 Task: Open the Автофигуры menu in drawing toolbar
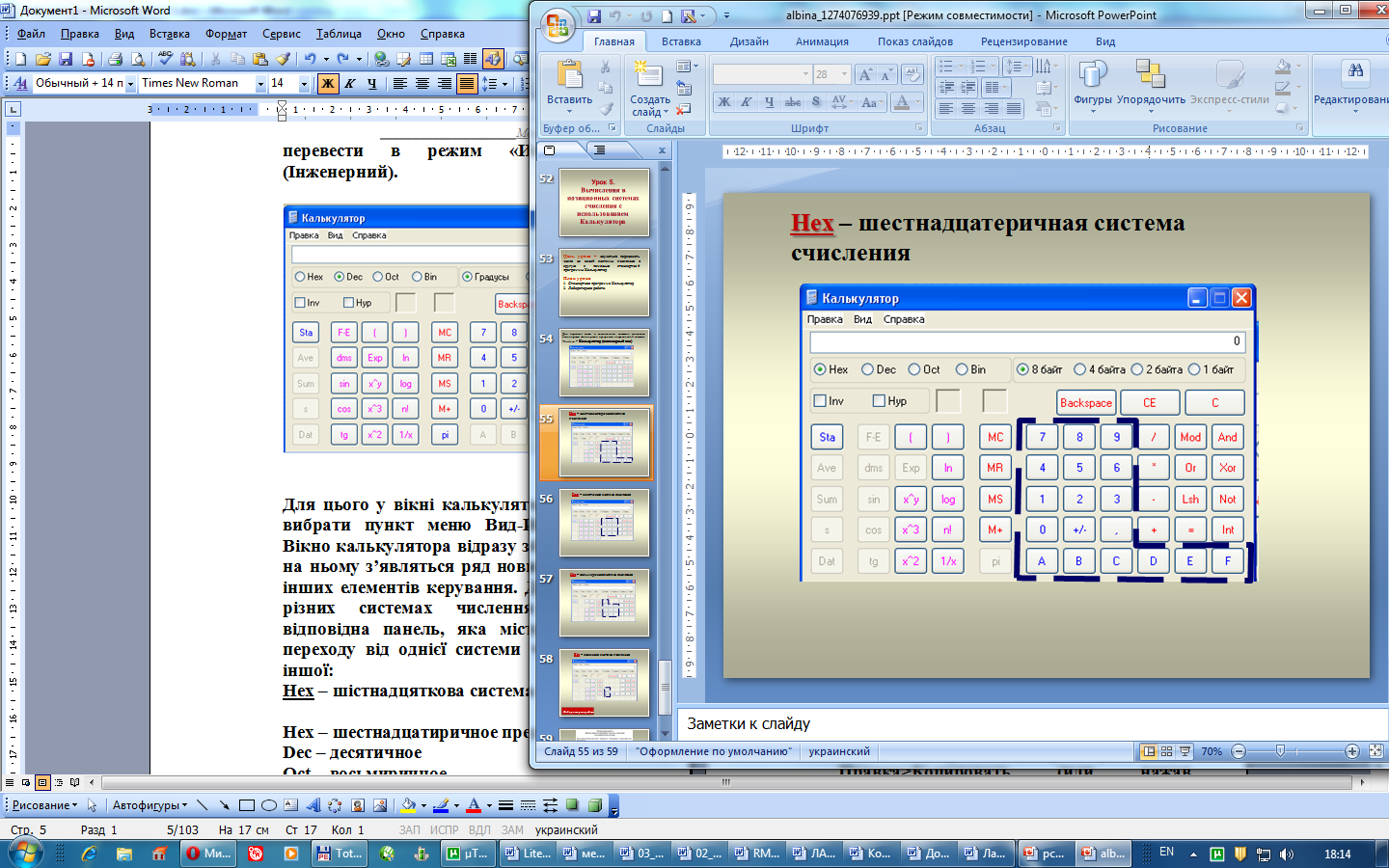150,805
